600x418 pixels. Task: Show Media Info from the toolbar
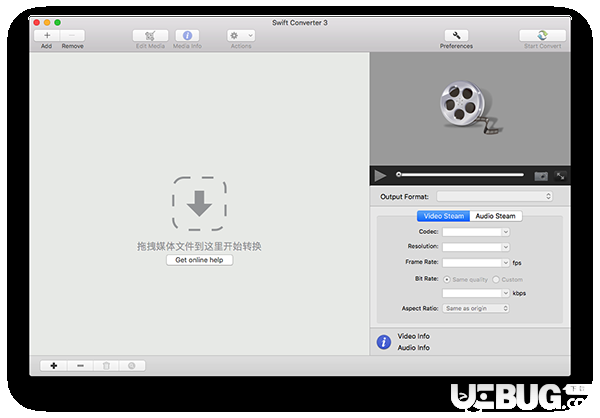pyautogui.click(x=187, y=36)
